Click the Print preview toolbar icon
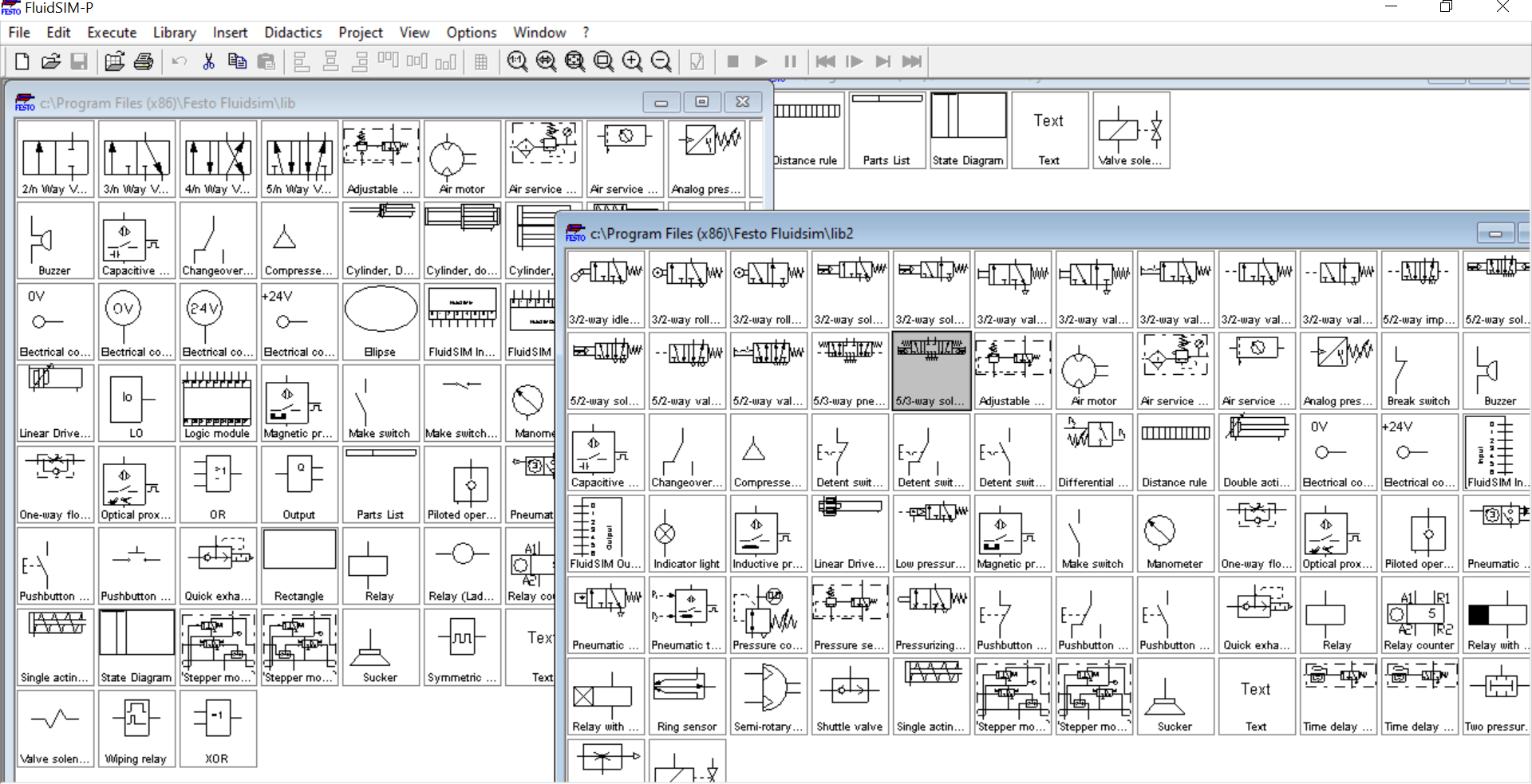This screenshot has width=1532, height=784. (115, 61)
